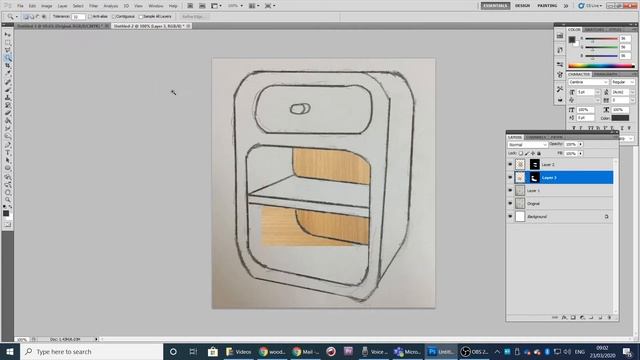The height and width of the screenshot is (360, 640).
Task: Open the Regular font style dropdown
Action: tap(622, 82)
